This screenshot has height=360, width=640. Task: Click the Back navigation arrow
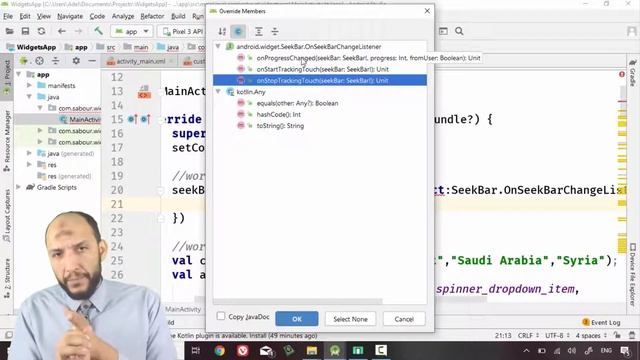[62, 31]
